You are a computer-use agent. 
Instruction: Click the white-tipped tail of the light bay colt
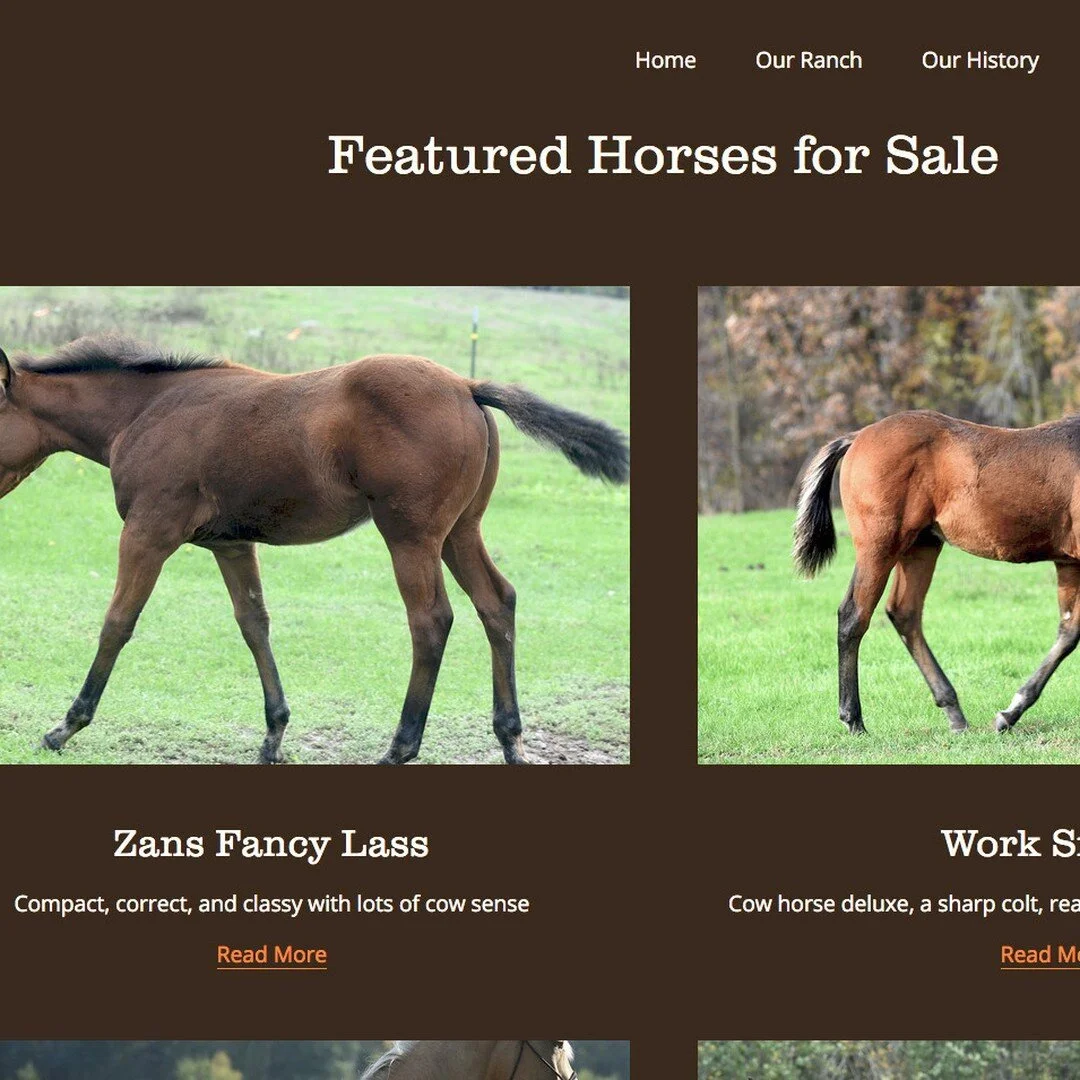[x=818, y=506]
